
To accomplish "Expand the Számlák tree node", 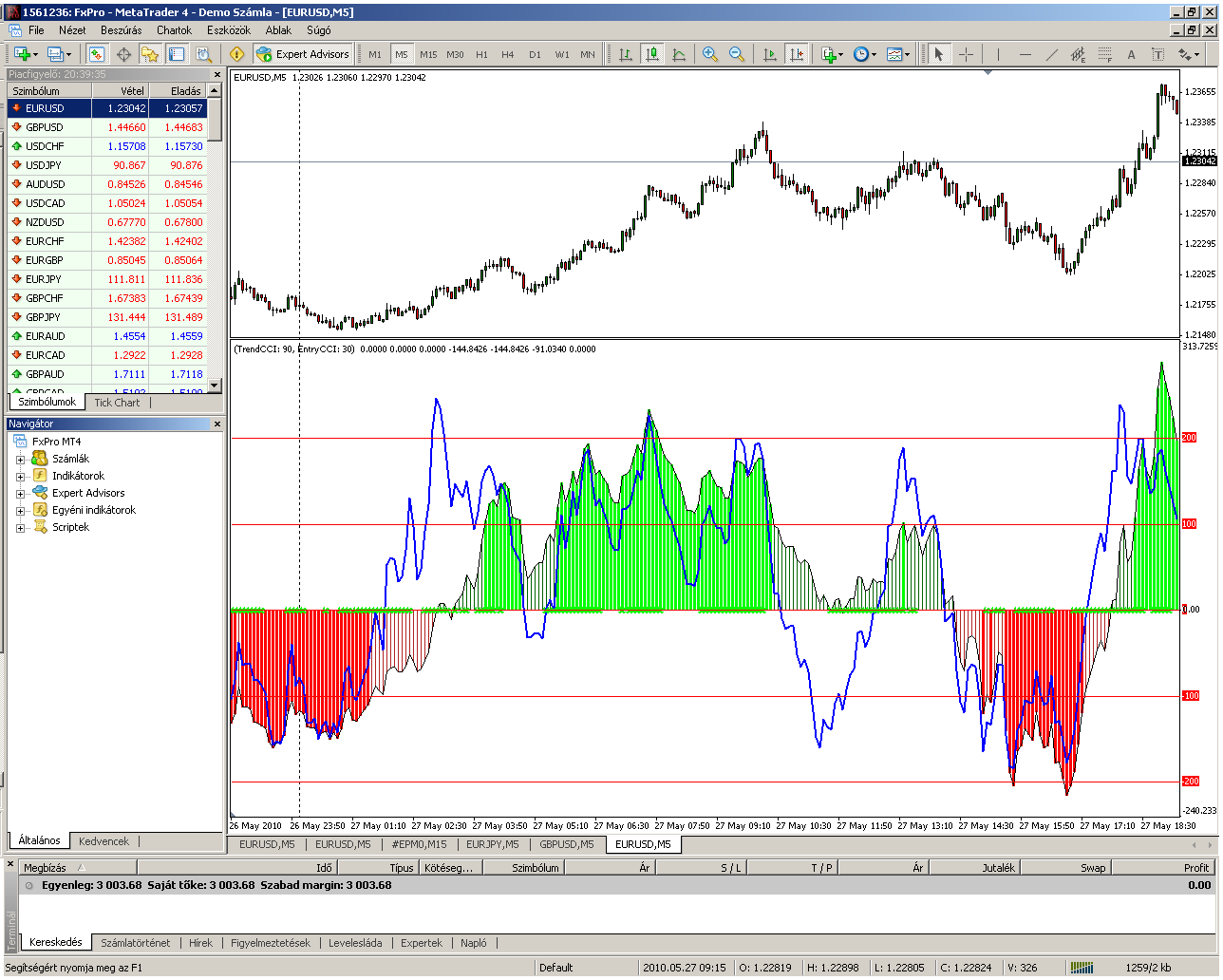I will [x=20, y=460].
